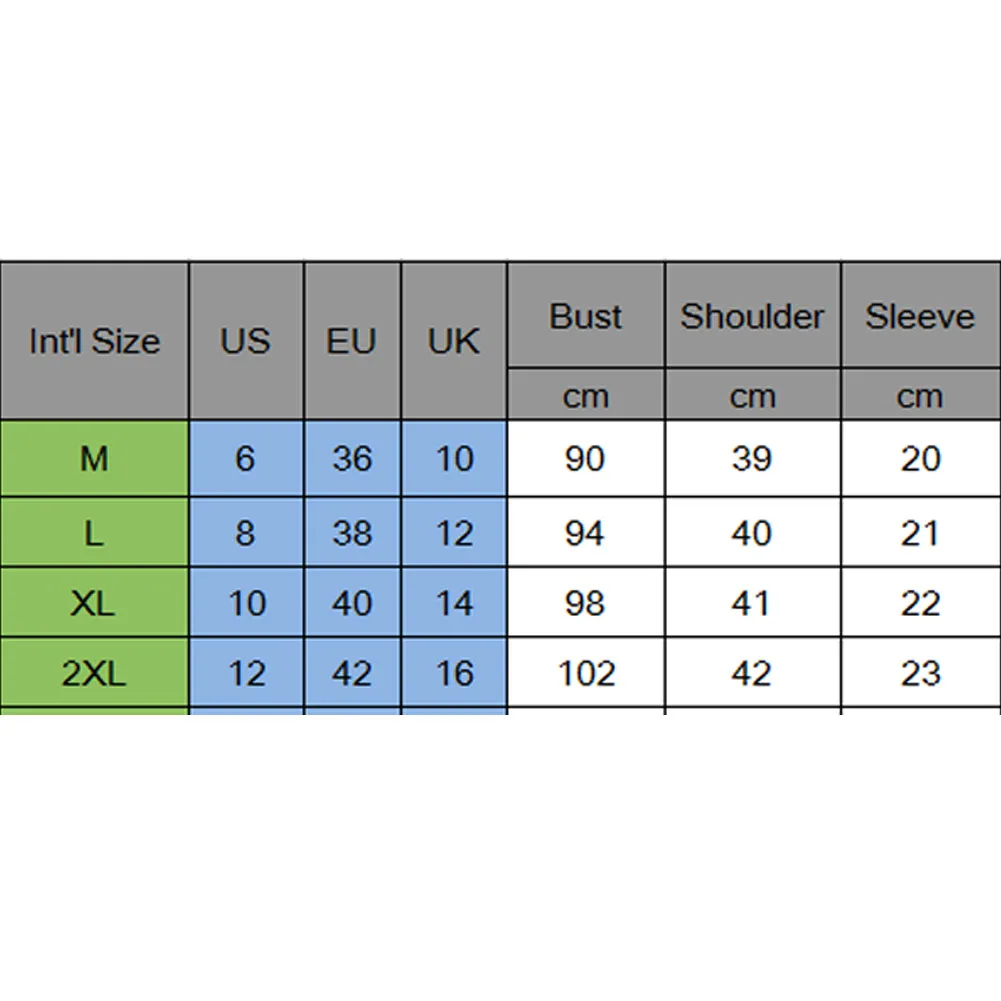Viewport: 1001px width, 1001px height.
Task: Click the UK column header
Action: [x=454, y=341]
